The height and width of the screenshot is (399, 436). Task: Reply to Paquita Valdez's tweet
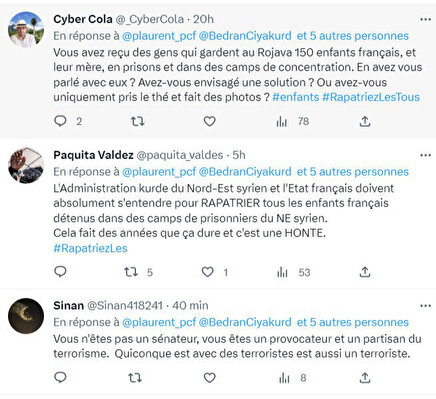pos(60,272)
